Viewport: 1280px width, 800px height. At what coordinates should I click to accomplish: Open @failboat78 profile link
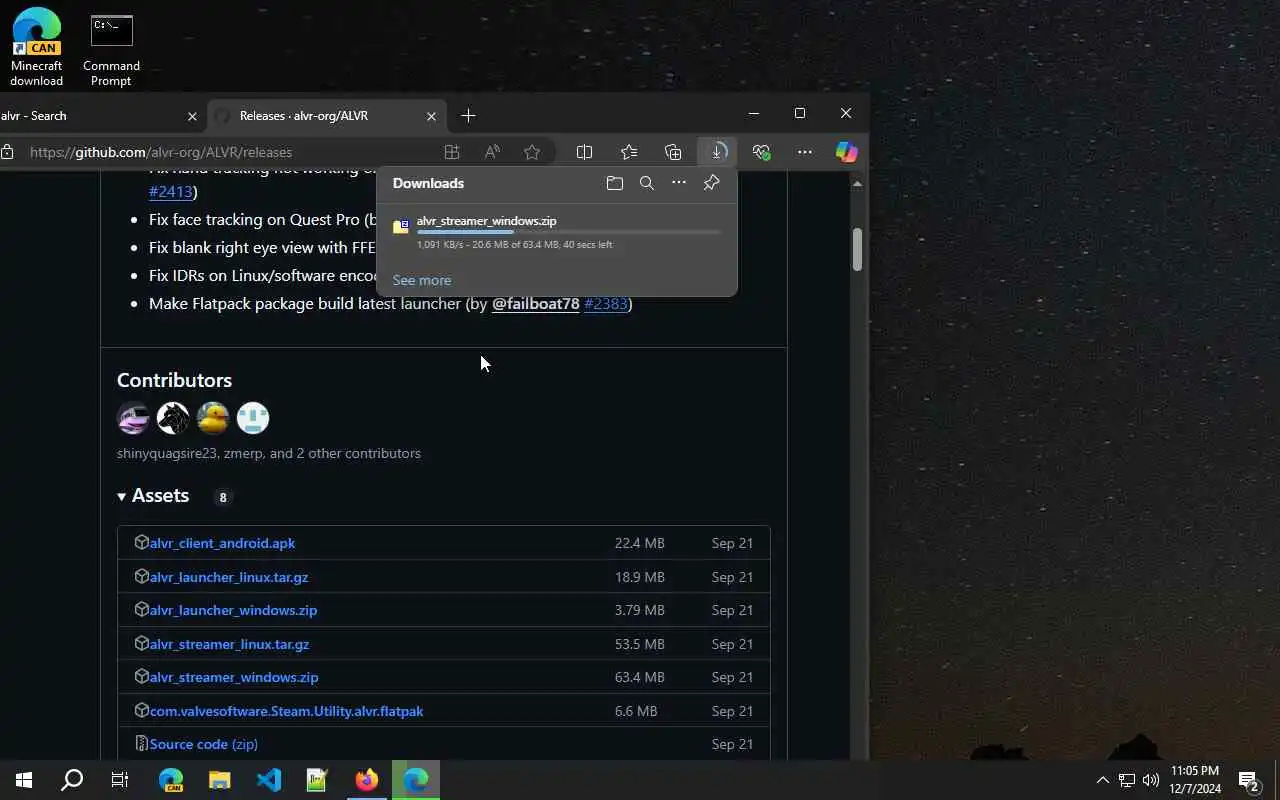pyautogui.click(x=535, y=303)
